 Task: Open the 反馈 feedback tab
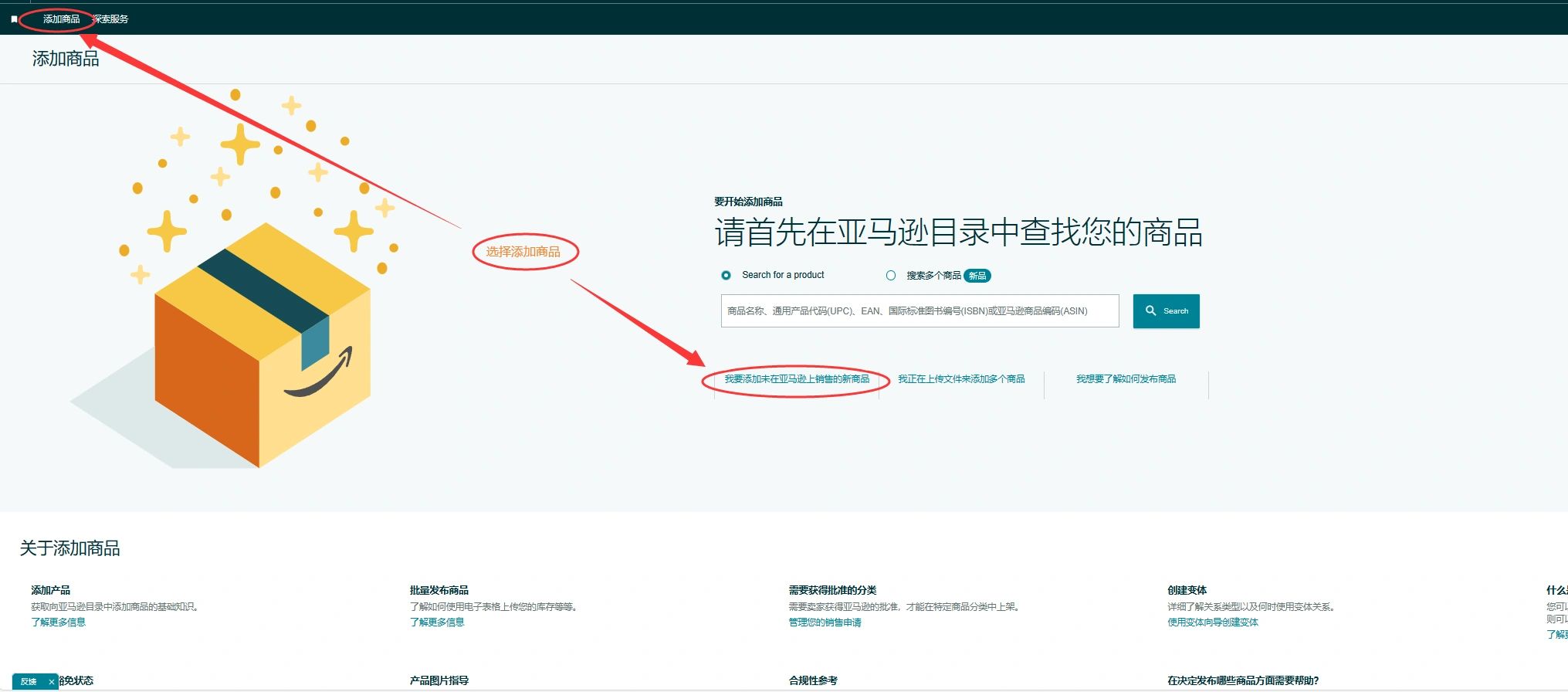click(29, 682)
